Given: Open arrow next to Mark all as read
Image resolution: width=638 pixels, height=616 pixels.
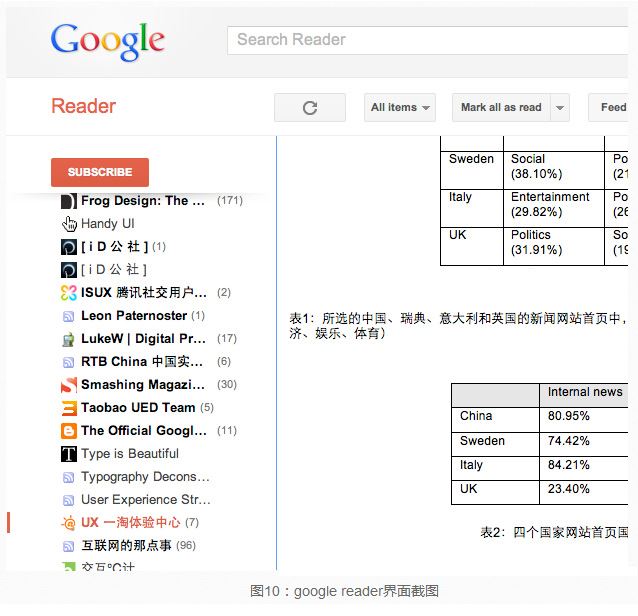Looking at the screenshot, I should click(560, 107).
